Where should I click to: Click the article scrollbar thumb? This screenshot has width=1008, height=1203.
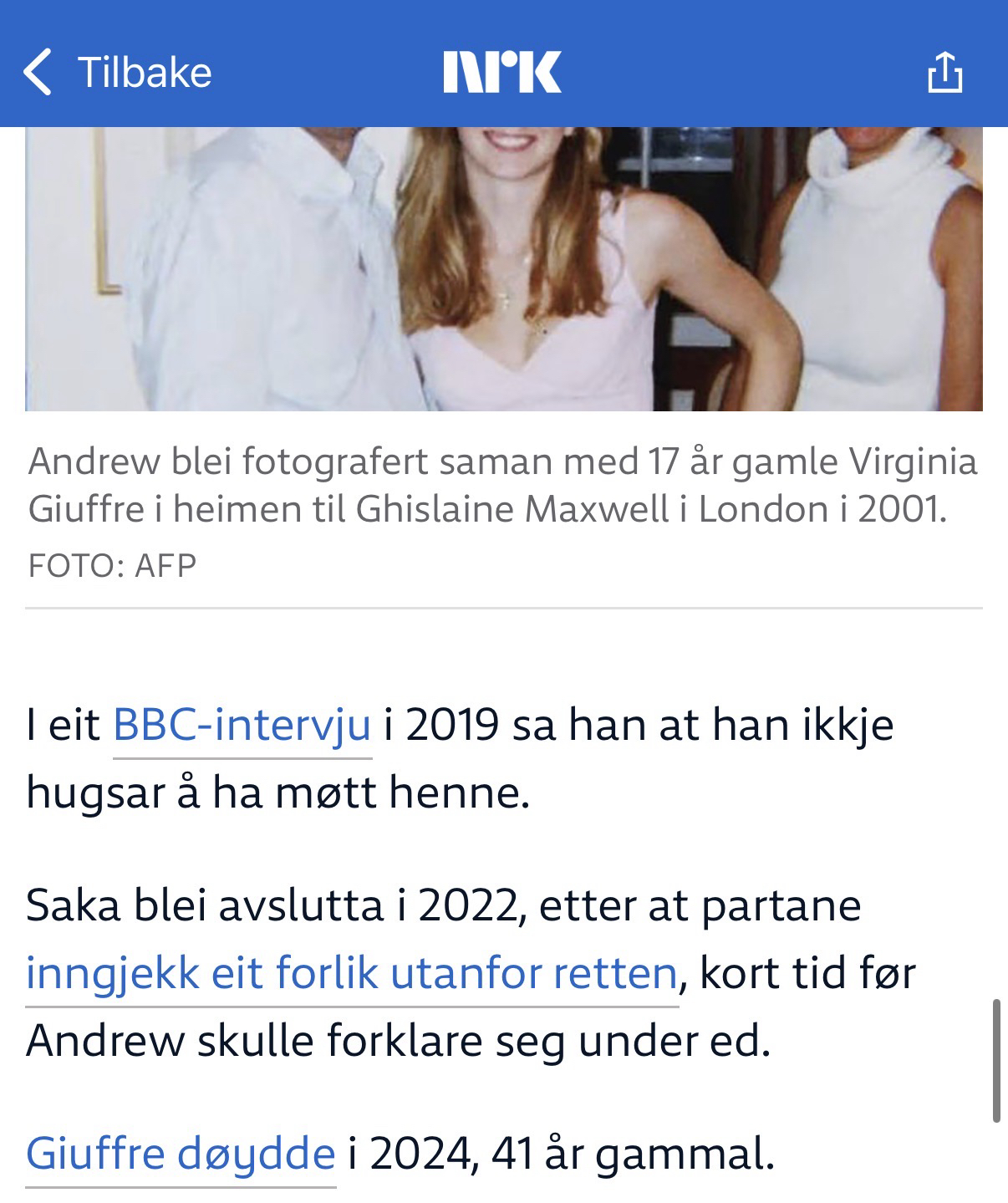pyautogui.click(x=996, y=1059)
